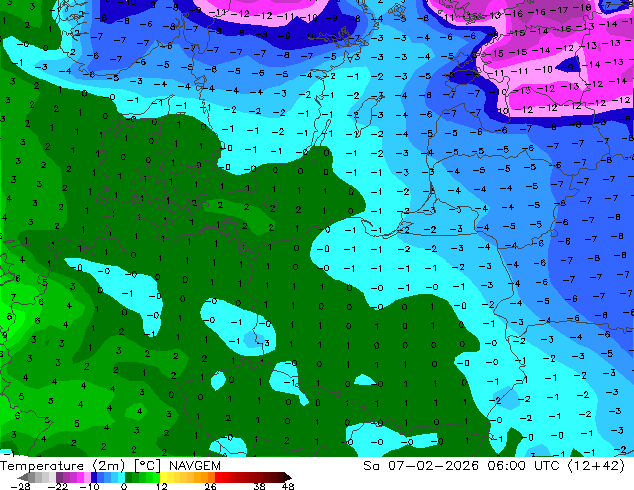Image resolution: width=634 pixels, height=490 pixels.
Task: Click the '-17' value on the map
Action: click(x=560, y=10)
